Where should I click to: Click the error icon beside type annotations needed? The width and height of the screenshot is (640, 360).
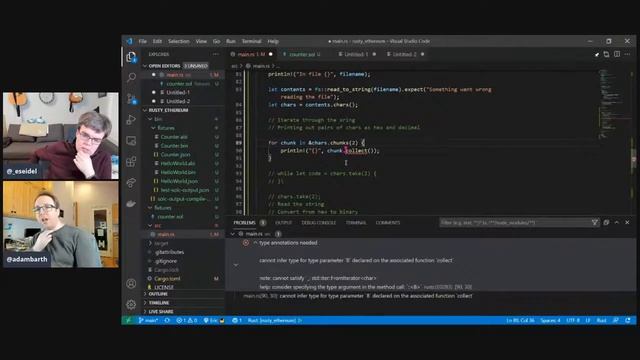(246, 243)
